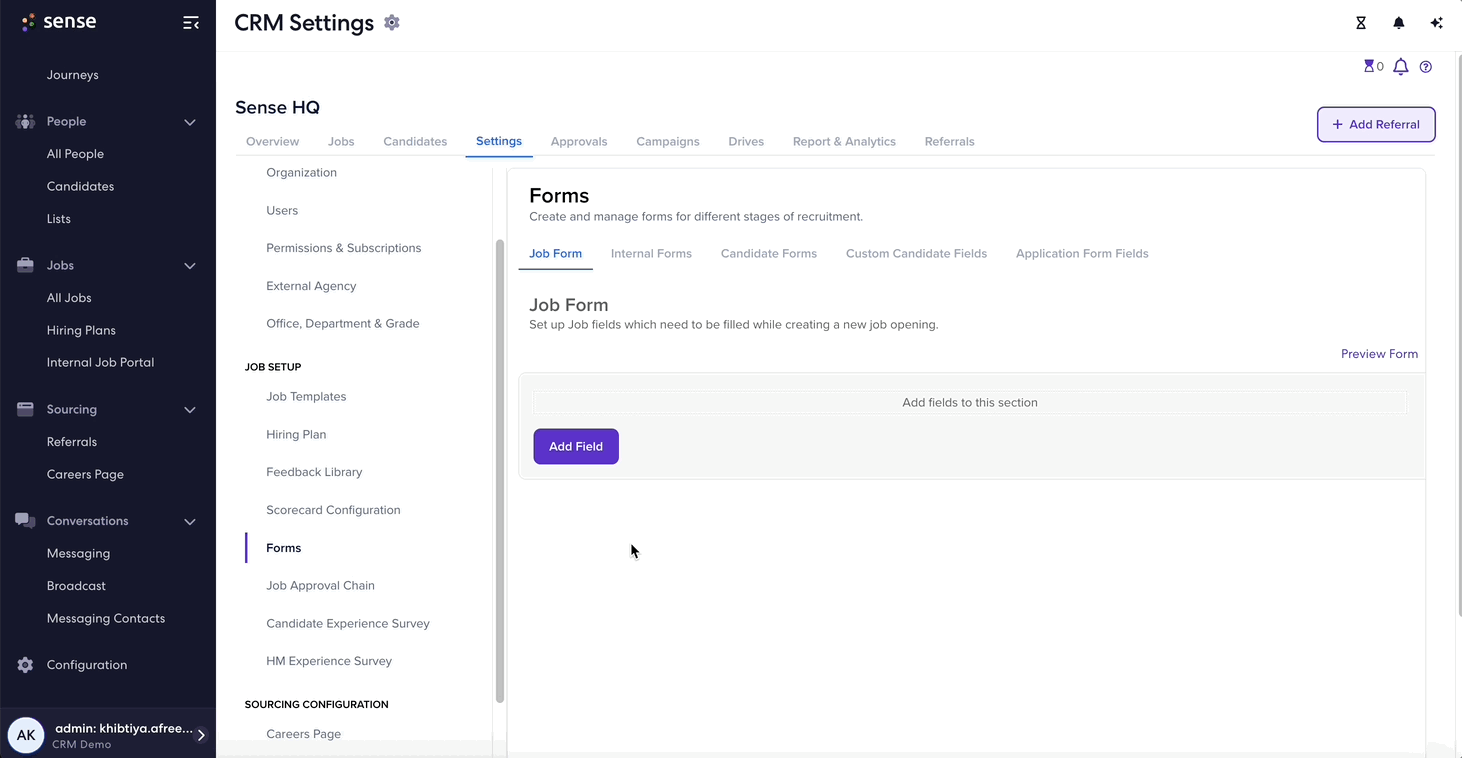Collapse the sidebar using the menu icon
Viewport: 1462px width, 758px height.
(190, 23)
